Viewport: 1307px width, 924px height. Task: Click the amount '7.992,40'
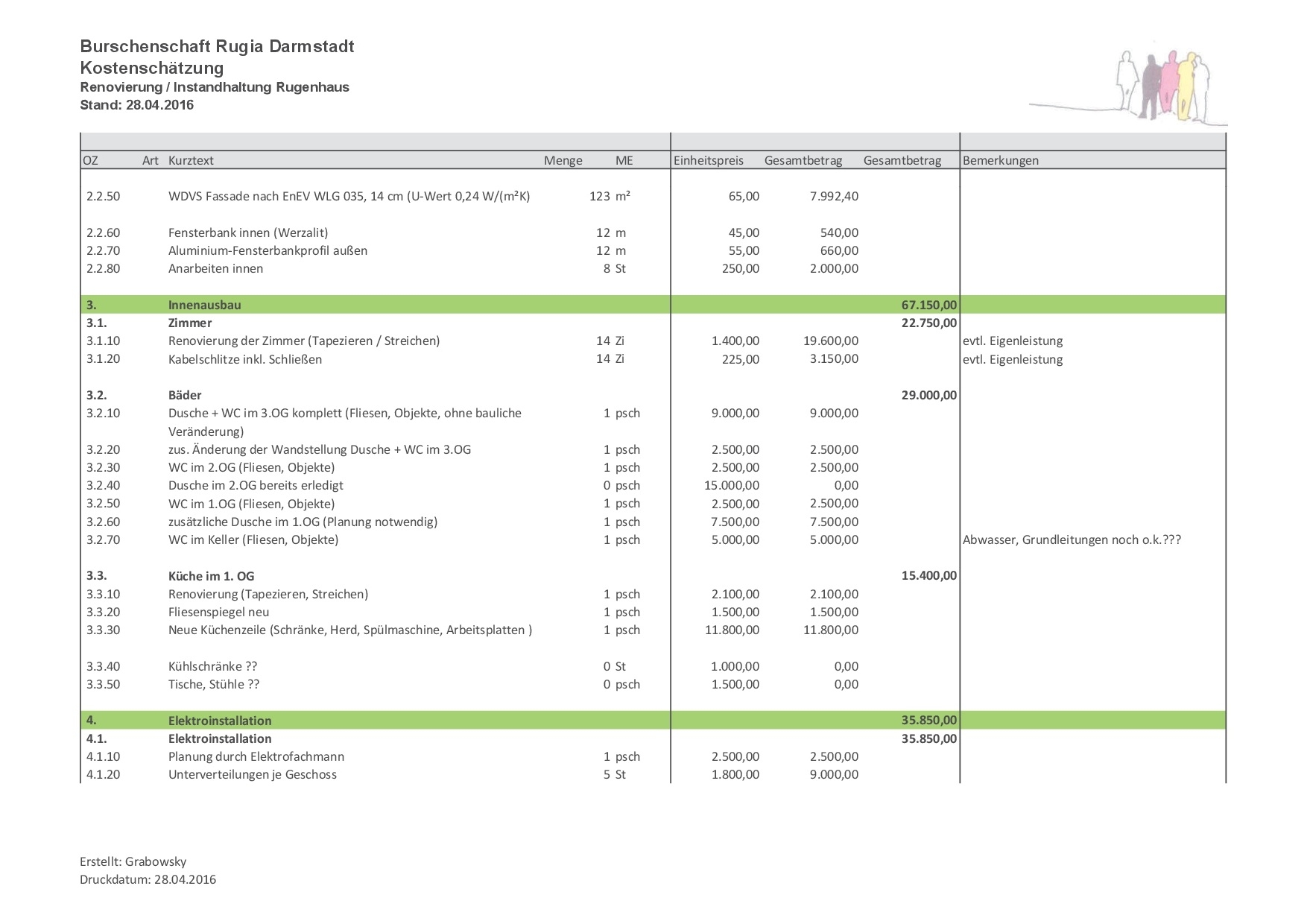[x=834, y=197]
